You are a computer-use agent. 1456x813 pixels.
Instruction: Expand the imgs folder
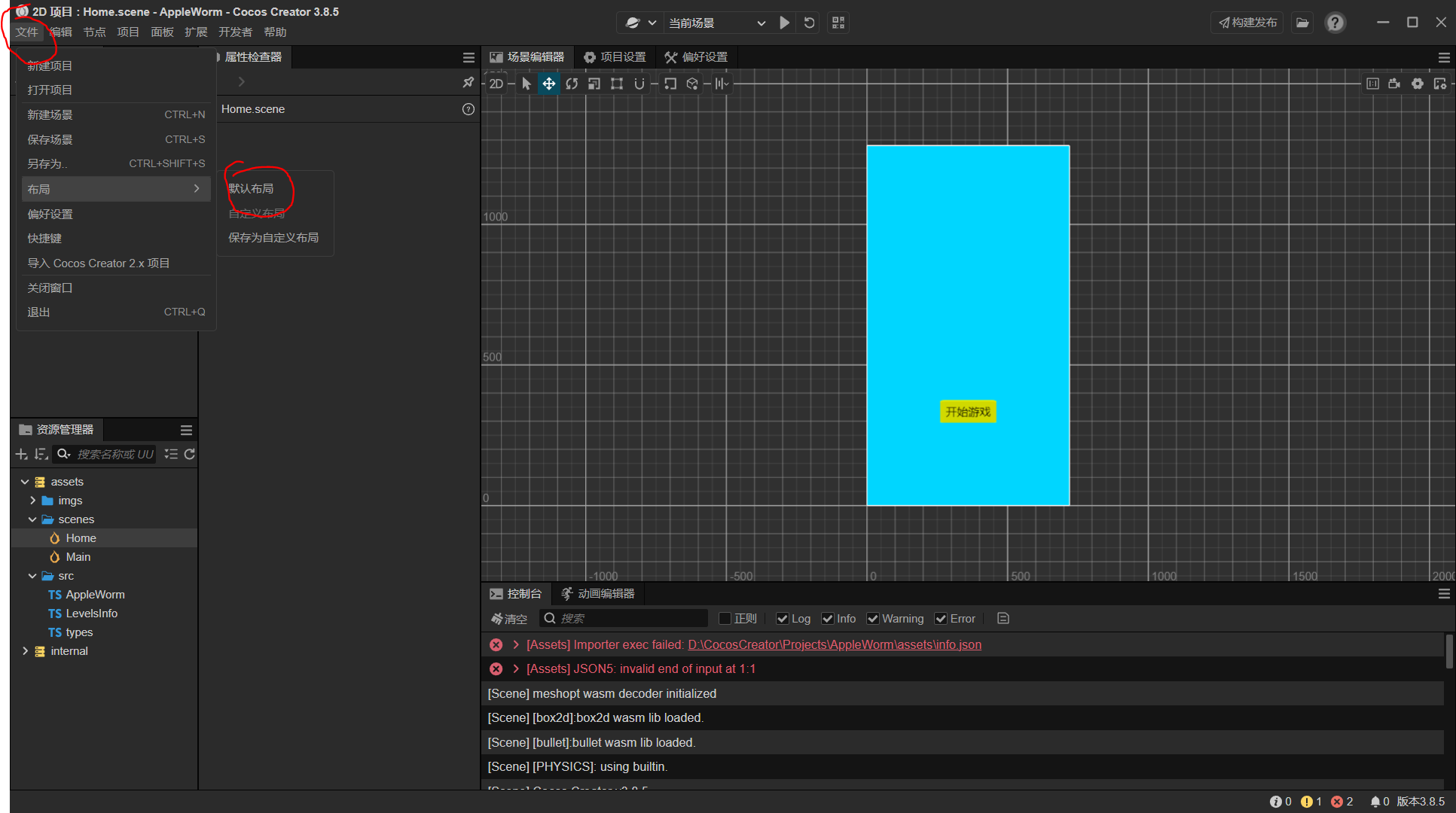[x=32, y=501]
